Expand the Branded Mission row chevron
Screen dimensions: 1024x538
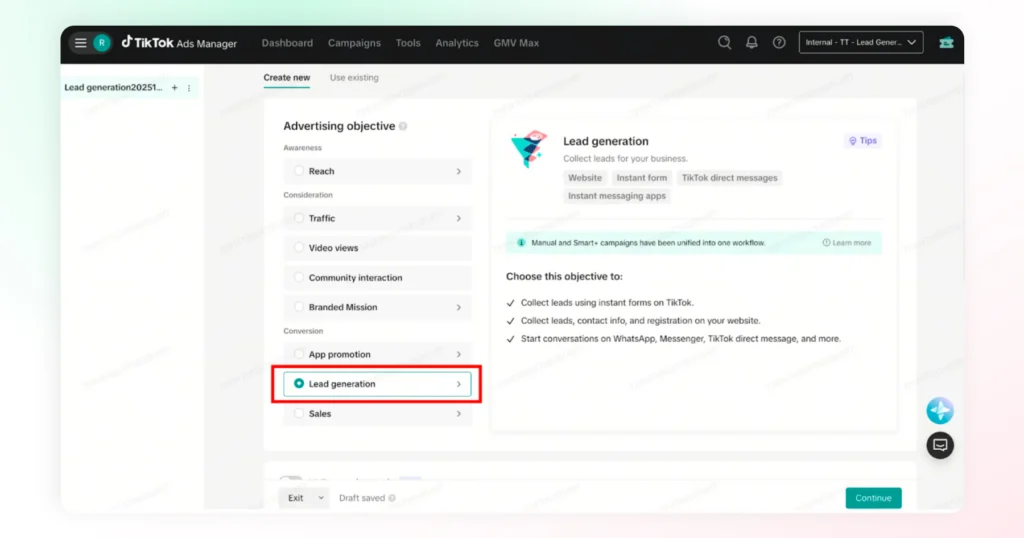pos(458,307)
